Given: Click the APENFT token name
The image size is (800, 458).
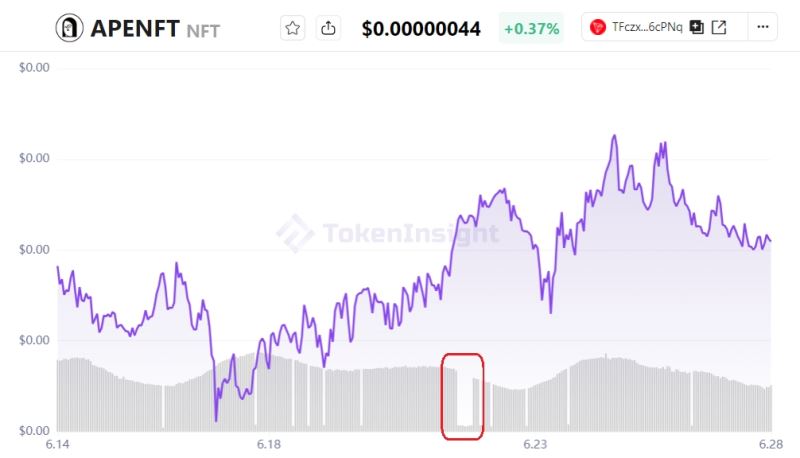Looking at the screenshot, I should (x=134, y=28).
